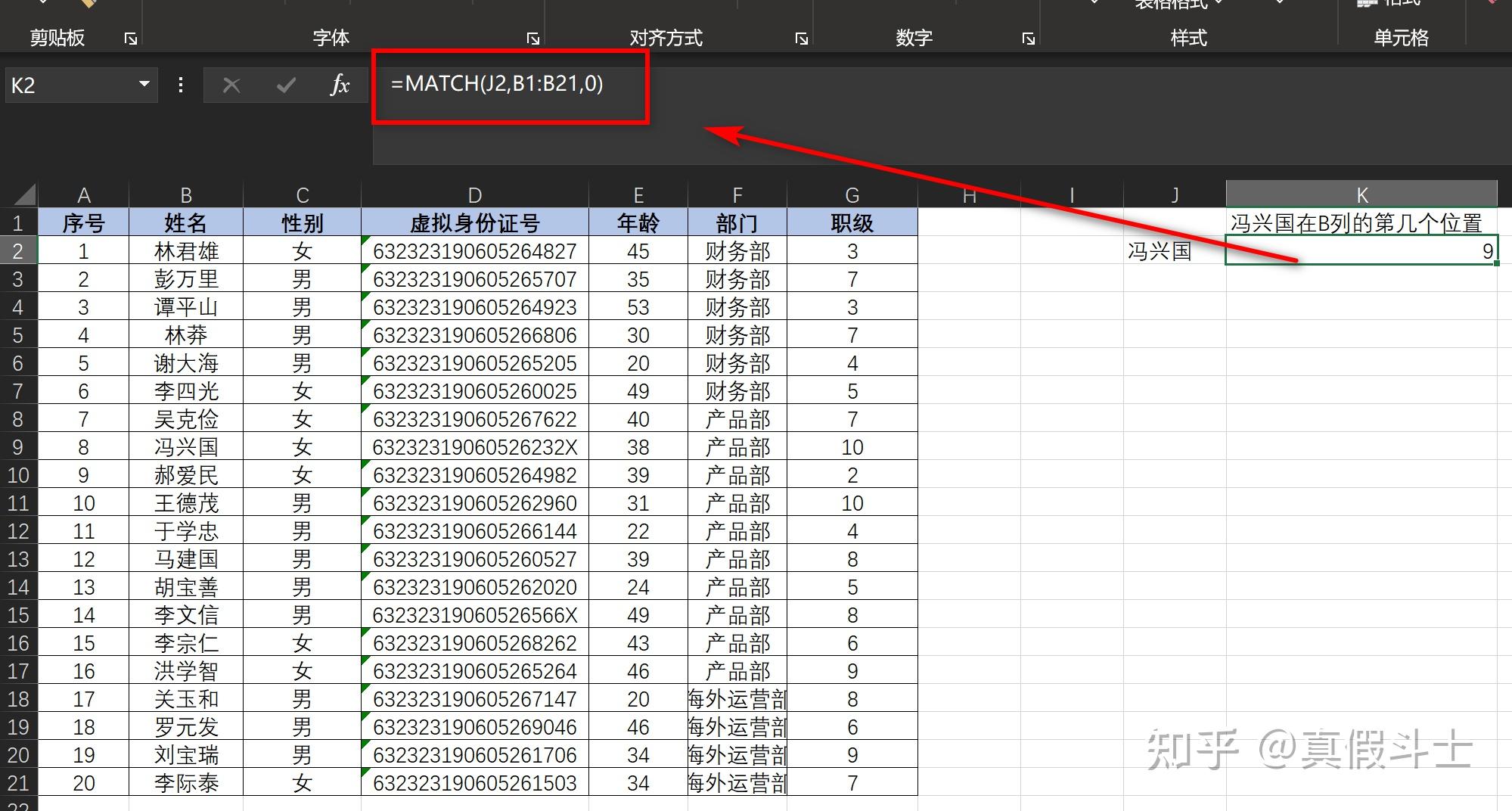Screen dimensions: 1512x811
Task: Click the three-dot handle beside Name Box
Action: click(x=181, y=85)
